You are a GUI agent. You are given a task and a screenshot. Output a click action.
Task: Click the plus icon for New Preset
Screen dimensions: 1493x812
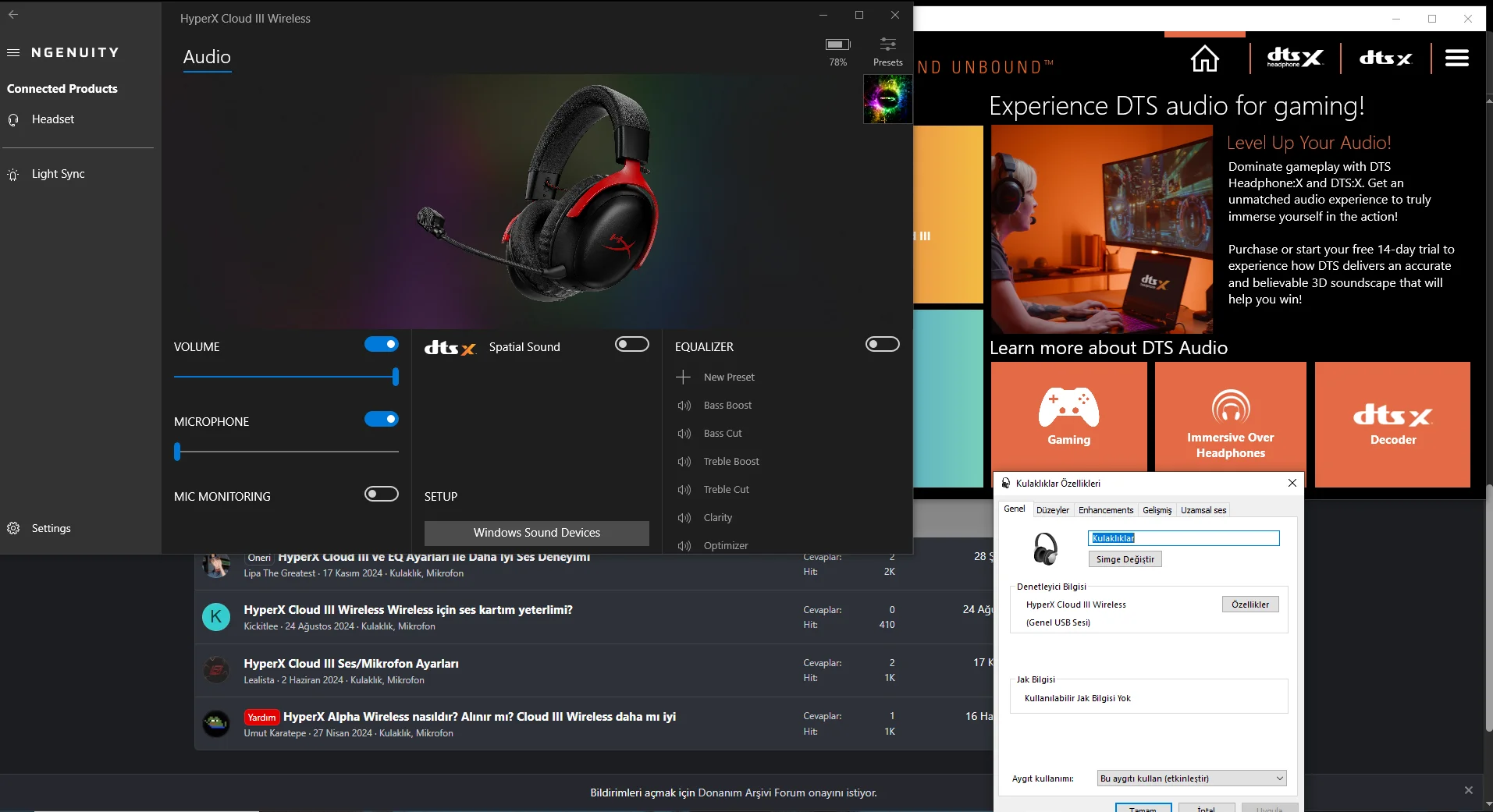[684, 378]
